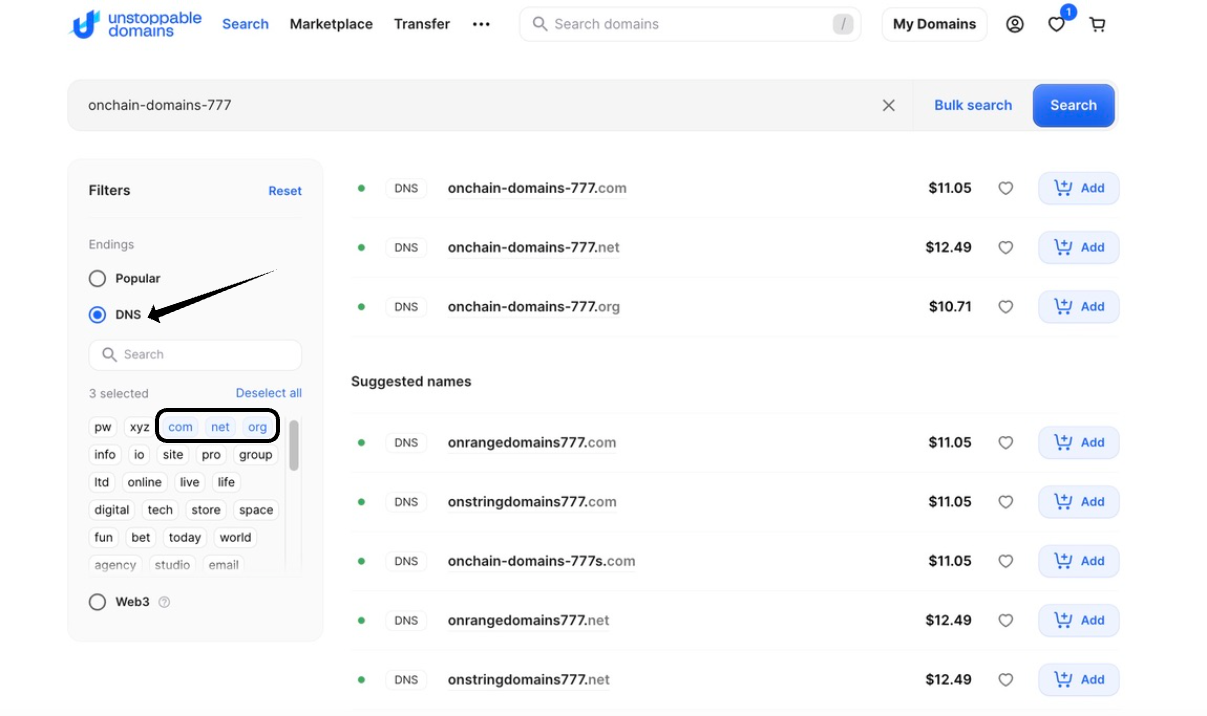Image resolution: width=1207 pixels, height=716 pixels.
Task: Click the endings list scrollbar
Action: coord(294,445)
